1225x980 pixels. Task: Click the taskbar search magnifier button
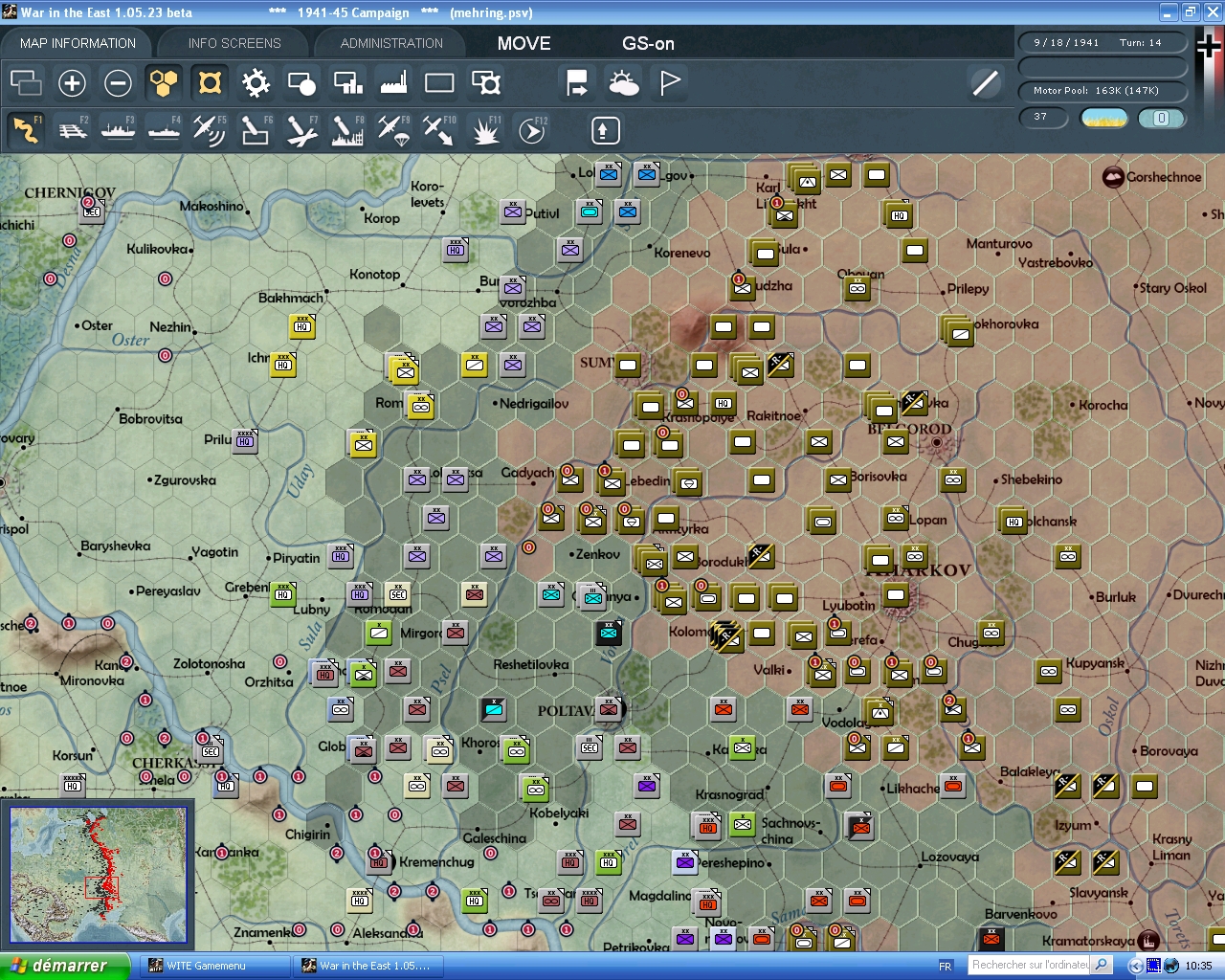click(1102, 965)
